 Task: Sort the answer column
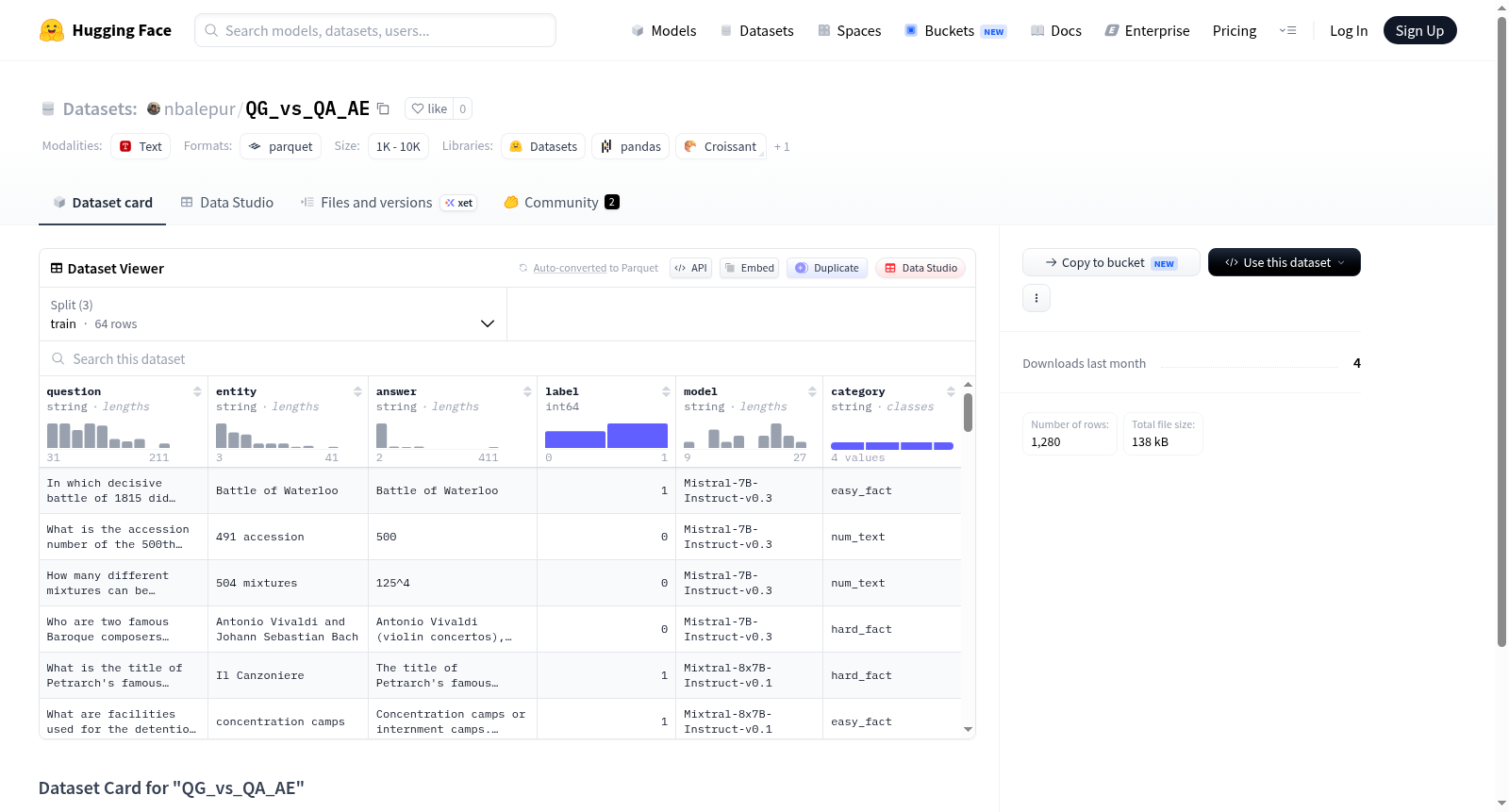pos(527,391)
